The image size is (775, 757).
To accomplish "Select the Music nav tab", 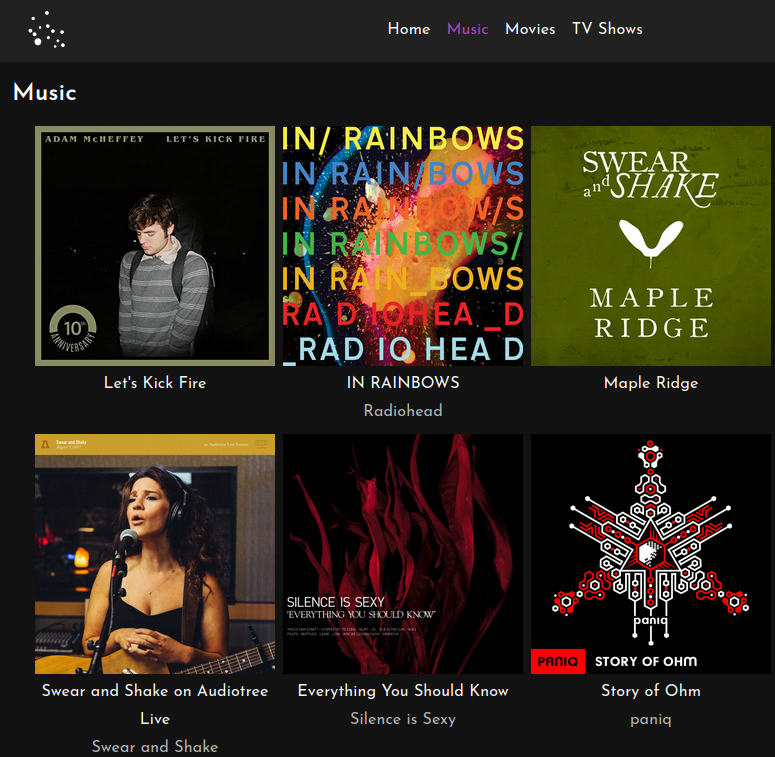I will click(468, 29).
